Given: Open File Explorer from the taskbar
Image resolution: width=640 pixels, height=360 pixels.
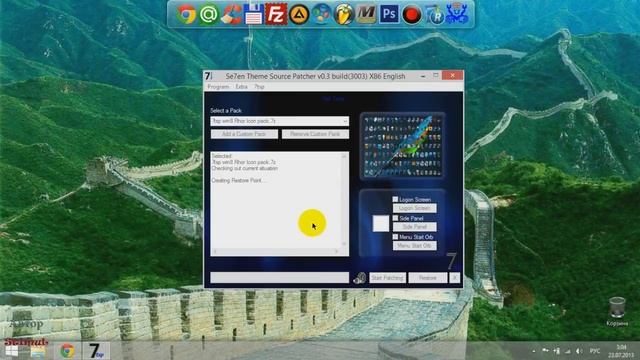Looking at the screenshot, I should click(38, 351).
